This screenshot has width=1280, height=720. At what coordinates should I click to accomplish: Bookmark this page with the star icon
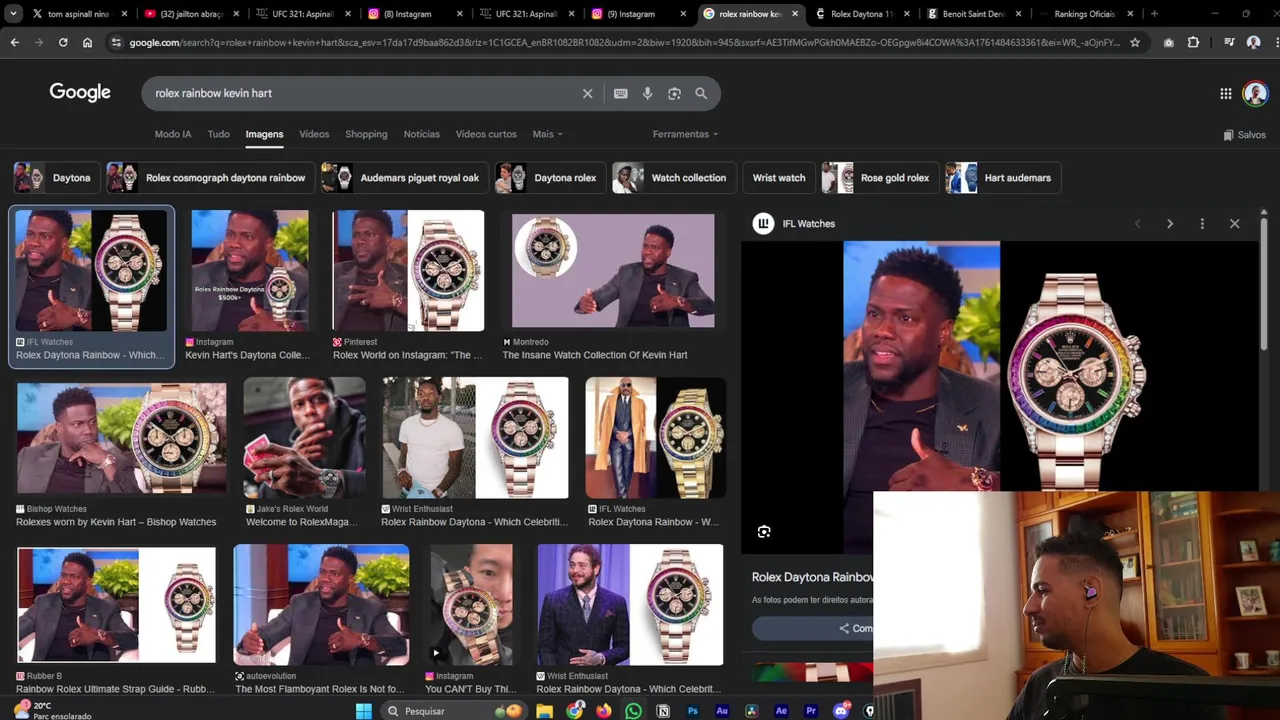tap(1135, 42)
